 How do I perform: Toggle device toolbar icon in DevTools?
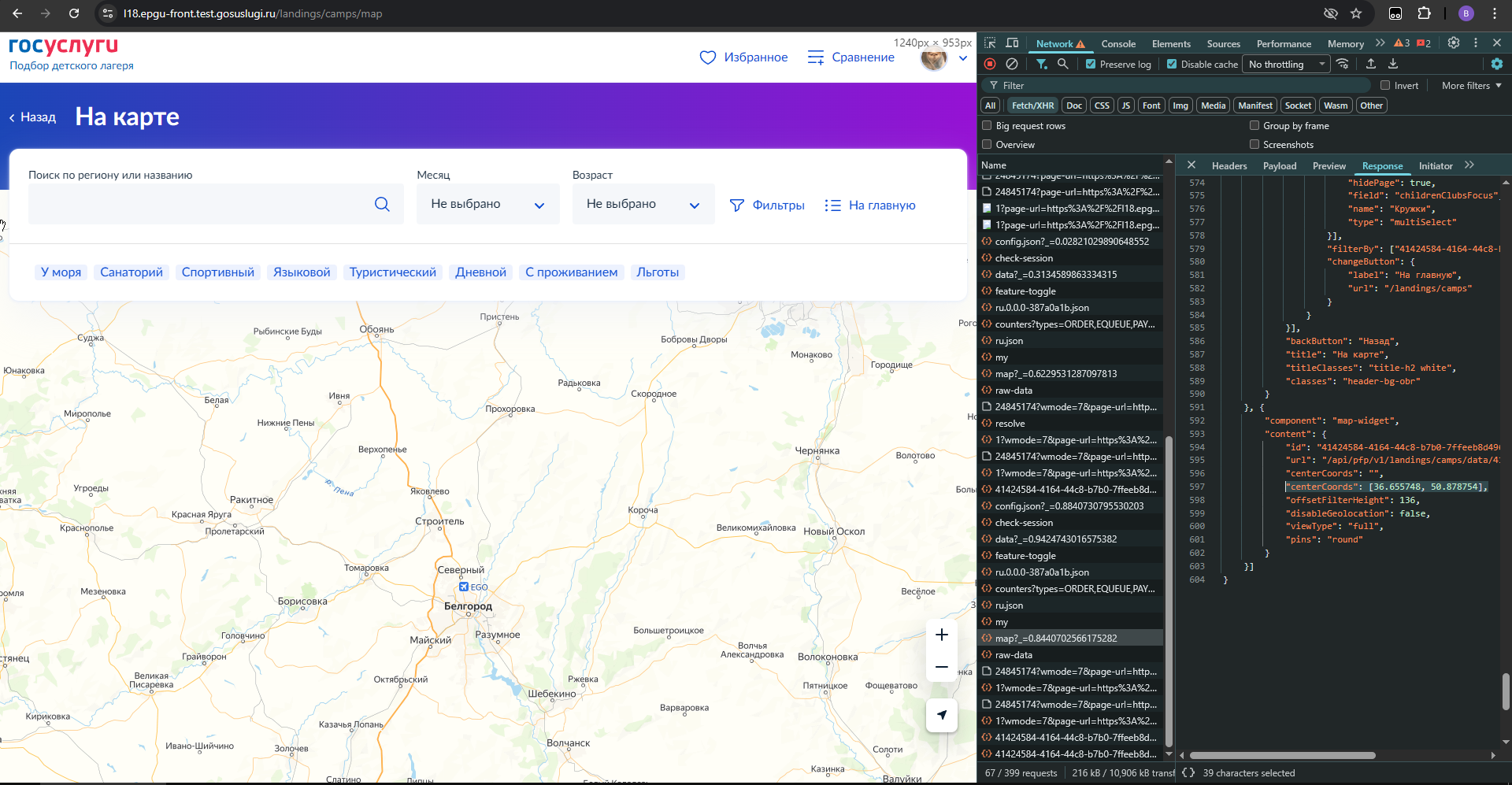[x=1012, y=43]
